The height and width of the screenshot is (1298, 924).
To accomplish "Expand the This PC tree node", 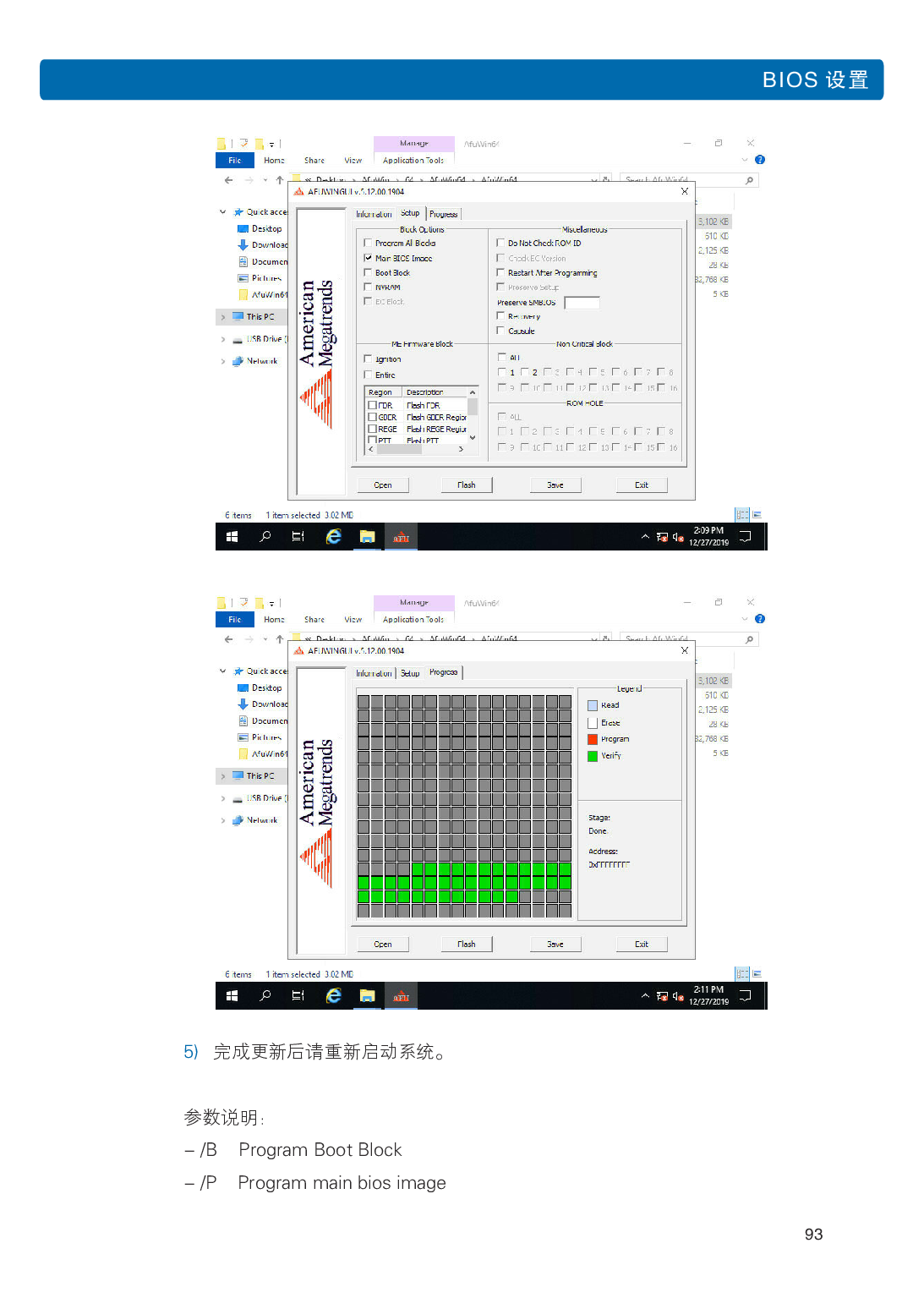I will tap(223, 316).
